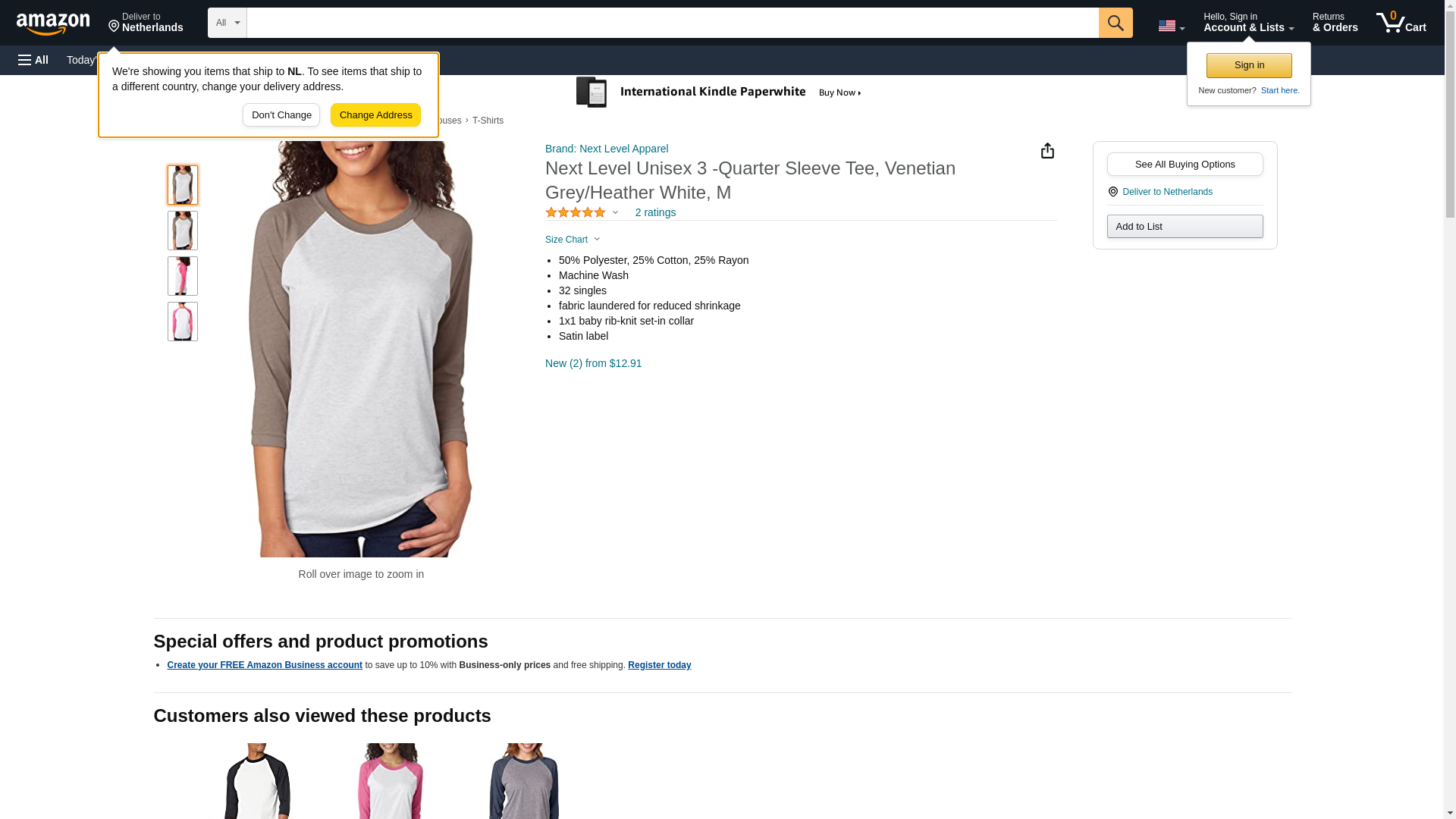Click the share icon near the title
The width and height of the screenshot is (1456, 819).
1046,151
